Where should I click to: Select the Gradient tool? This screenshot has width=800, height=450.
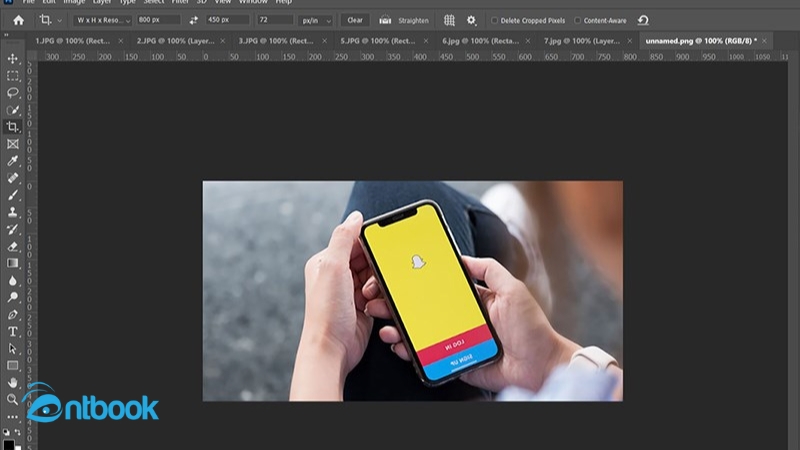(13, 263)
